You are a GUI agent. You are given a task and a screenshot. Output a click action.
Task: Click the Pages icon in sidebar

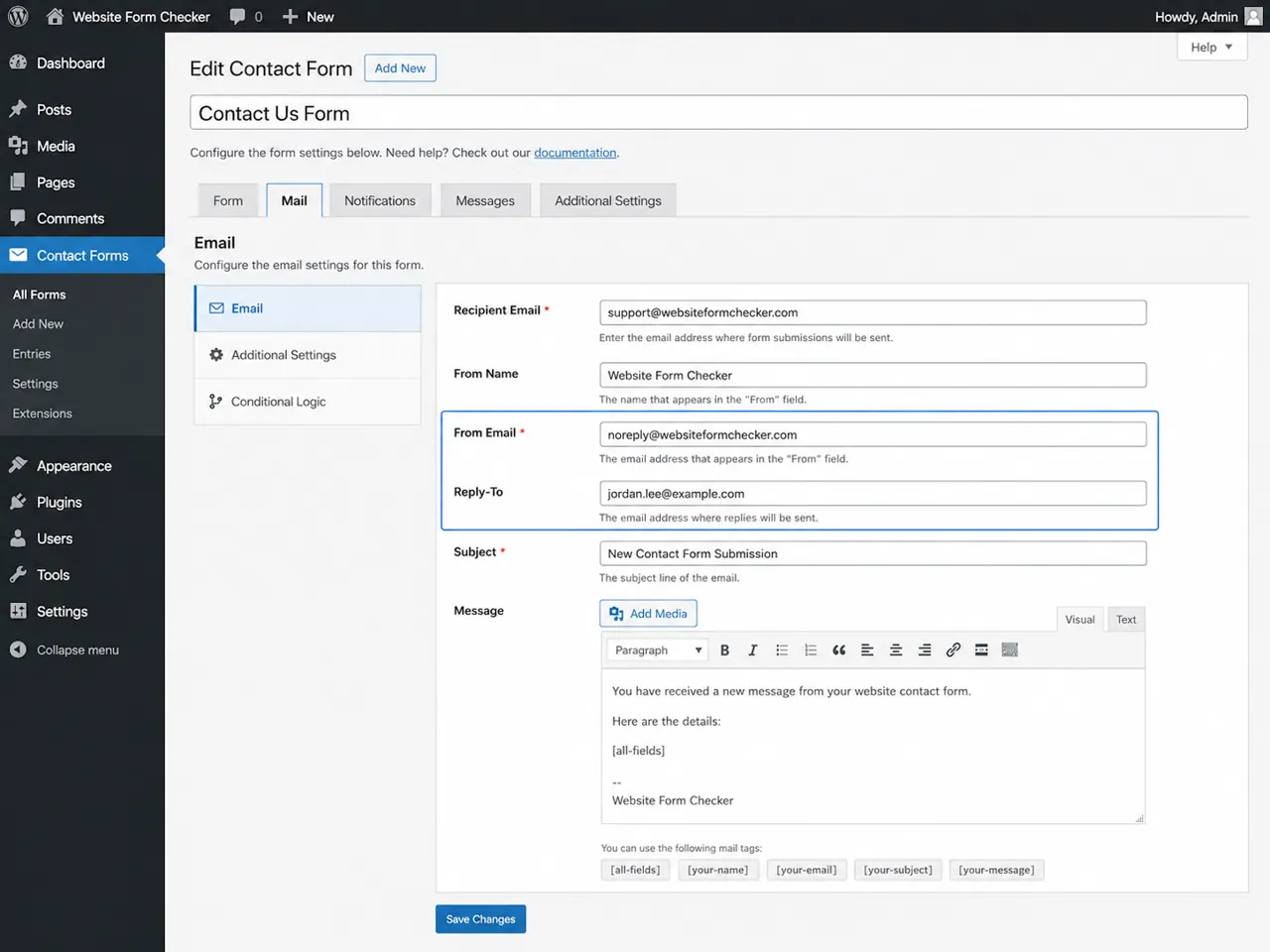(x=18, y=182)
